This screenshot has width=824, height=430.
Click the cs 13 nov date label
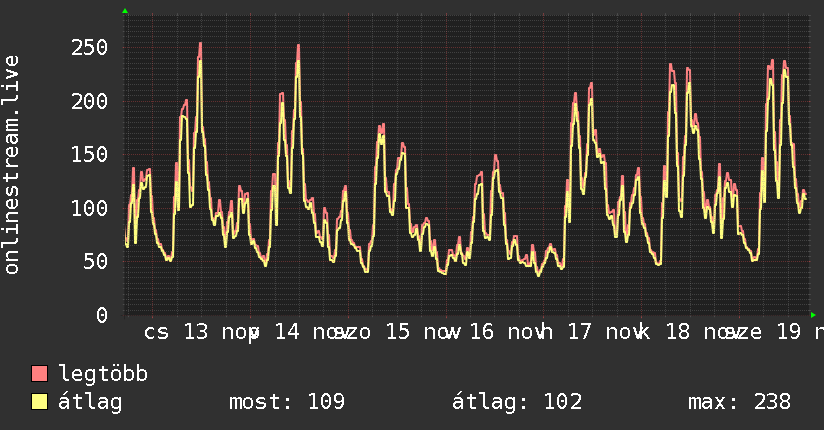[x=200, y=332]
